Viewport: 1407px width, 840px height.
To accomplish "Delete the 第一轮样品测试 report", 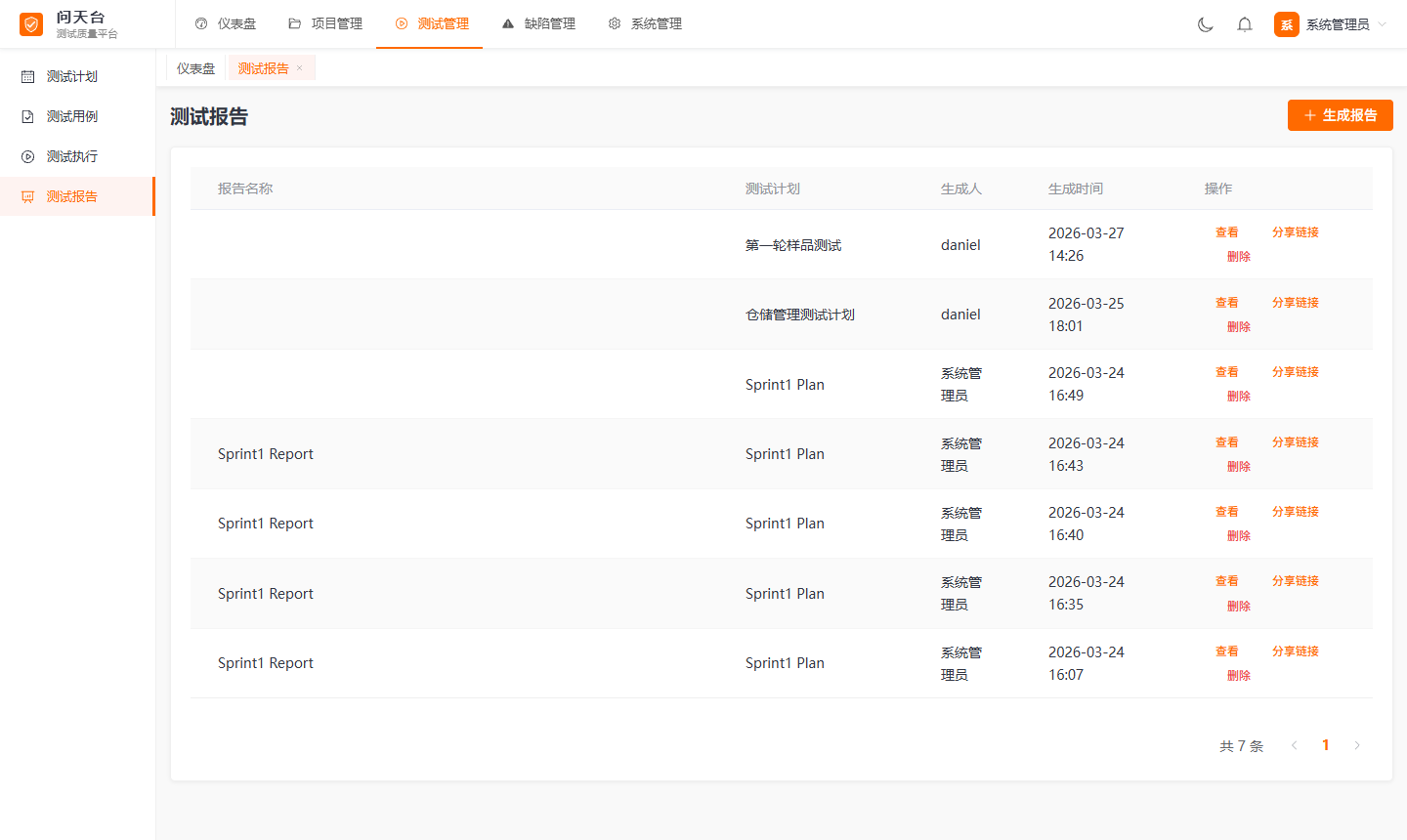I will point(1239,256).
